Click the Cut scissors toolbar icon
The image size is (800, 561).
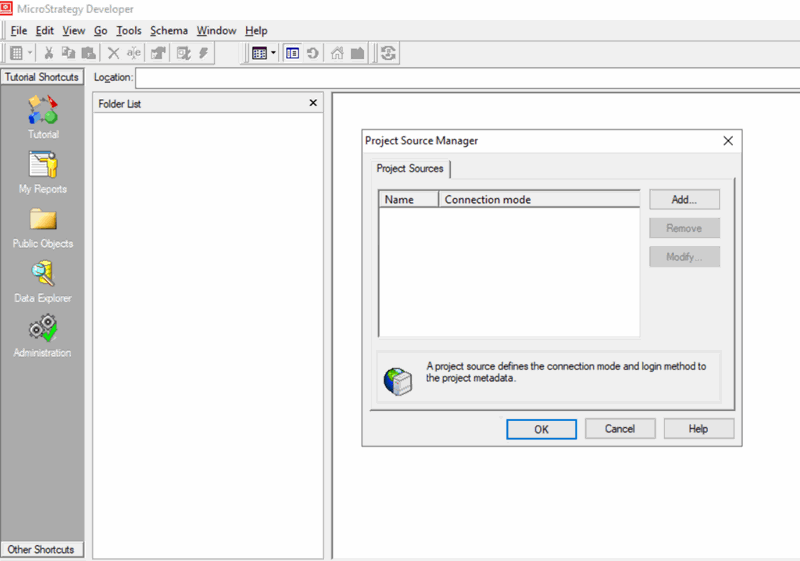pos(49,54)
